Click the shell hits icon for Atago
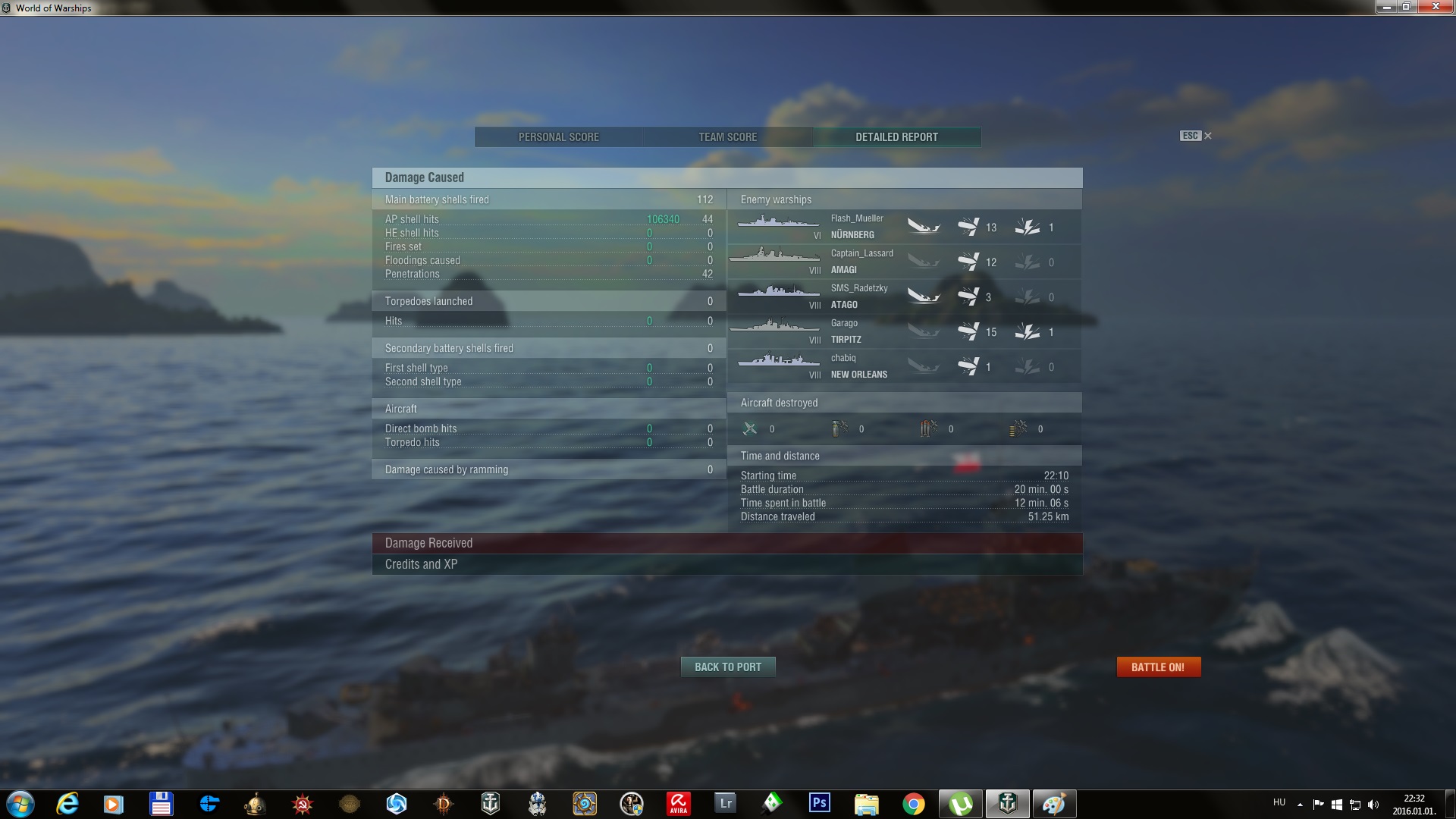1456x819 pixels. 968,297
